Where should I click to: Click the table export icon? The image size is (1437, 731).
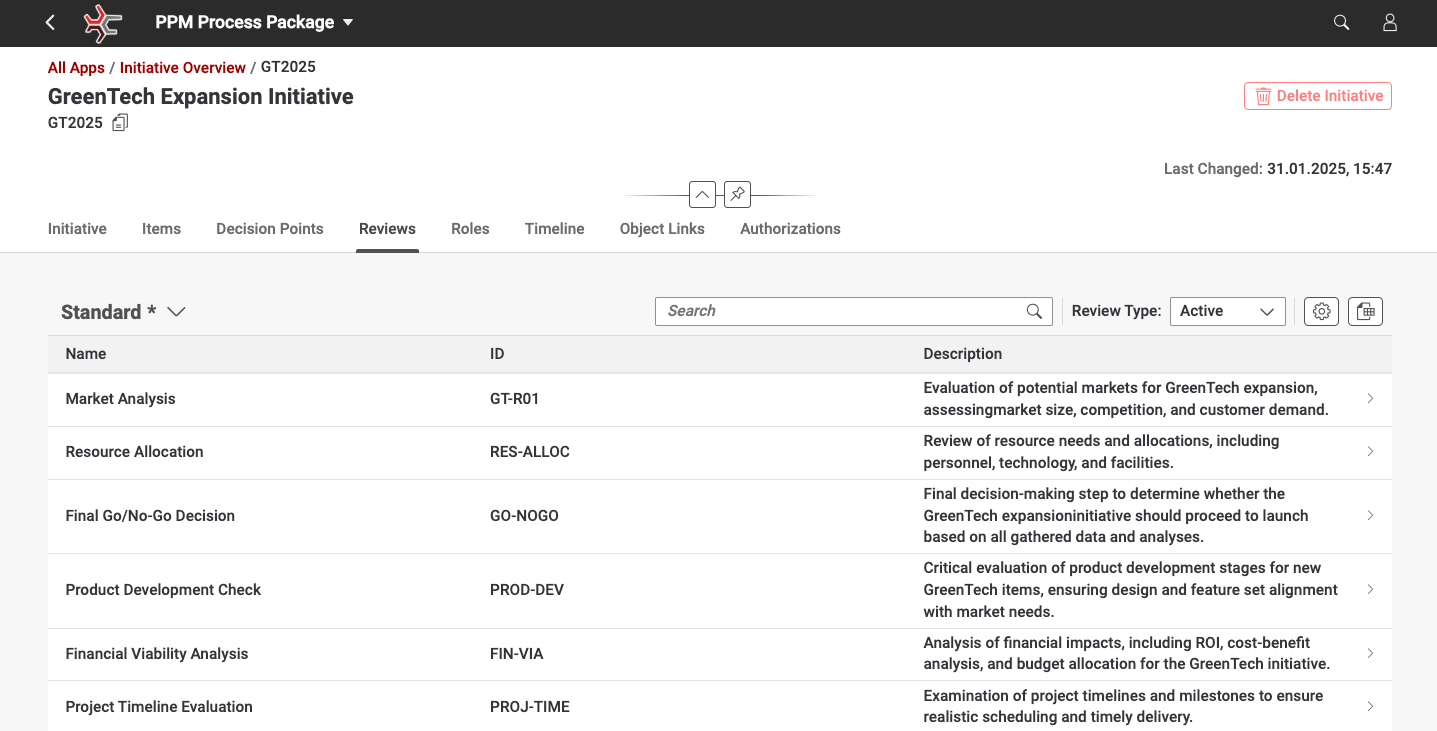(1365, 311)
